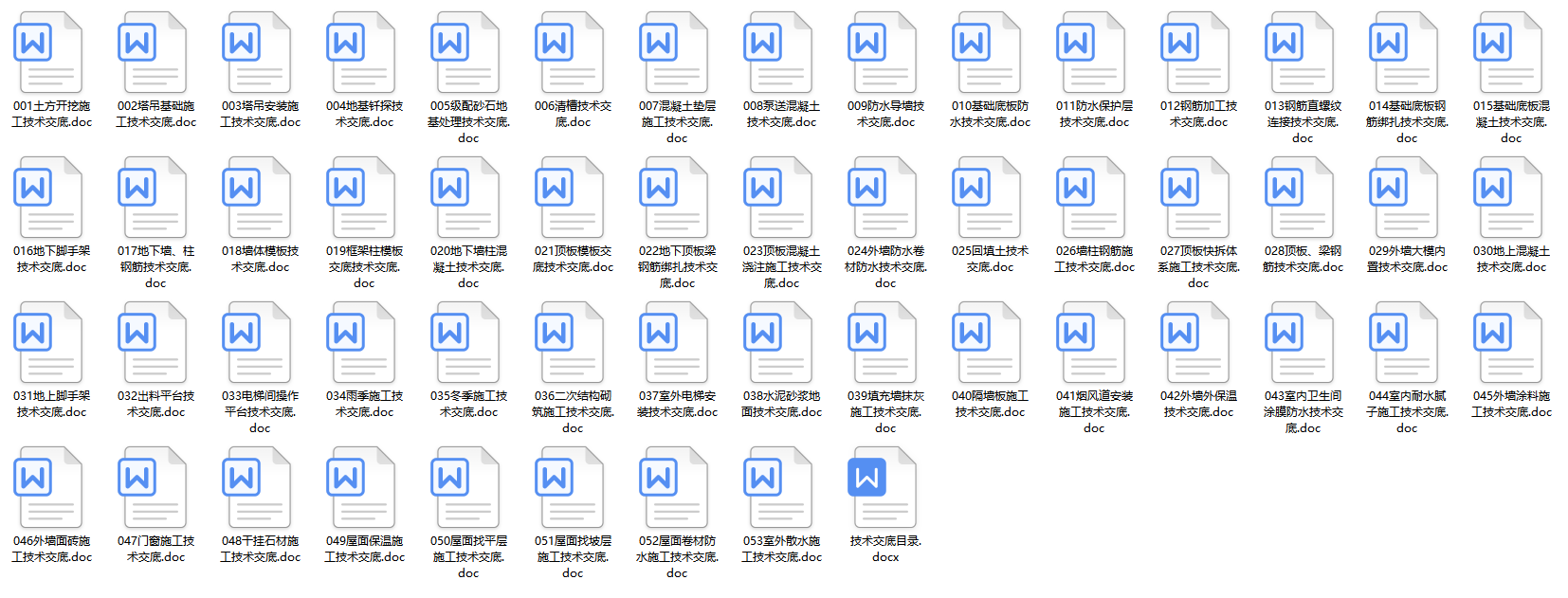Click the file name text 035冬季施工技术交底.doc
Screen dimensions: 1568x598
point(468,404)
